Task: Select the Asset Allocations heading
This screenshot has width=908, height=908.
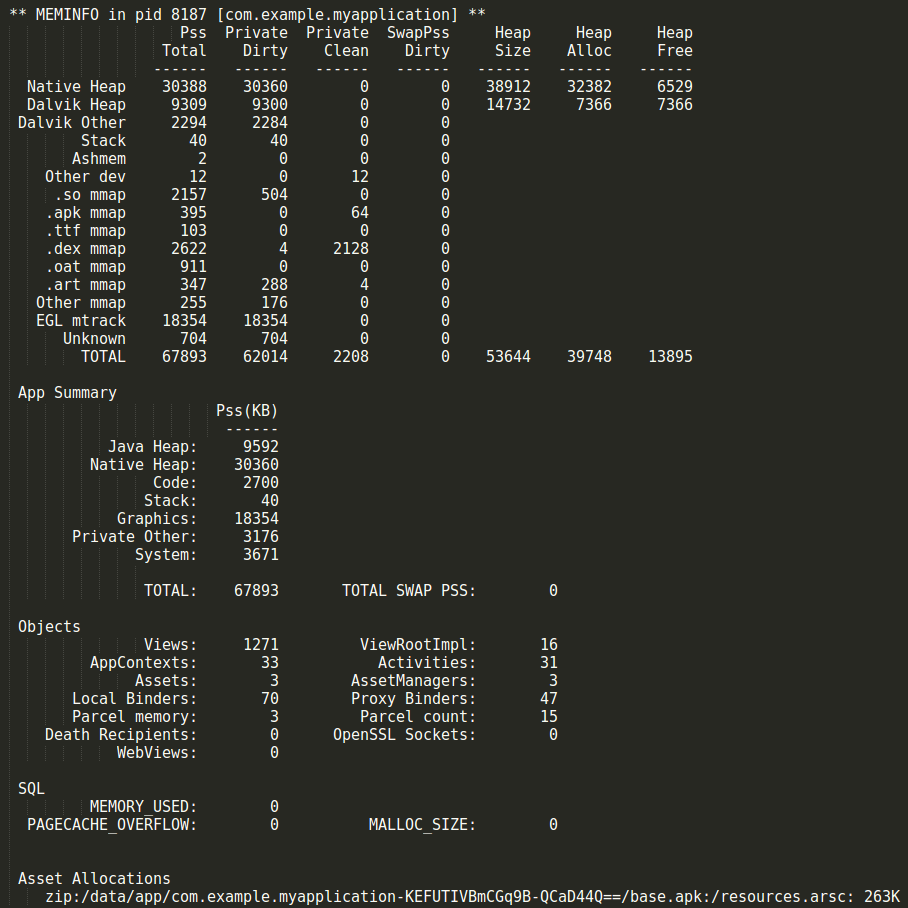Action: (94, 878)
